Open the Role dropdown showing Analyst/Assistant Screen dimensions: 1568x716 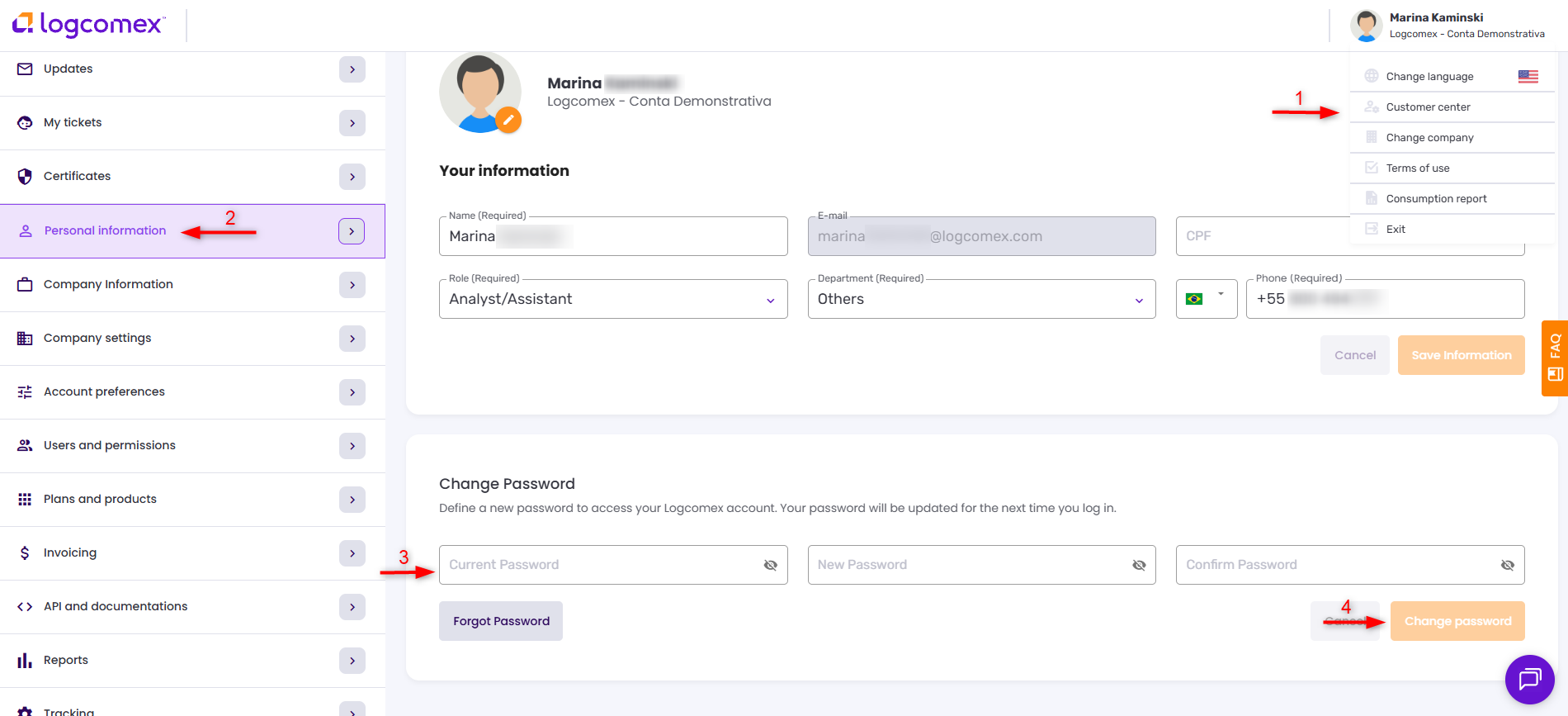click(x=612, y=299)
